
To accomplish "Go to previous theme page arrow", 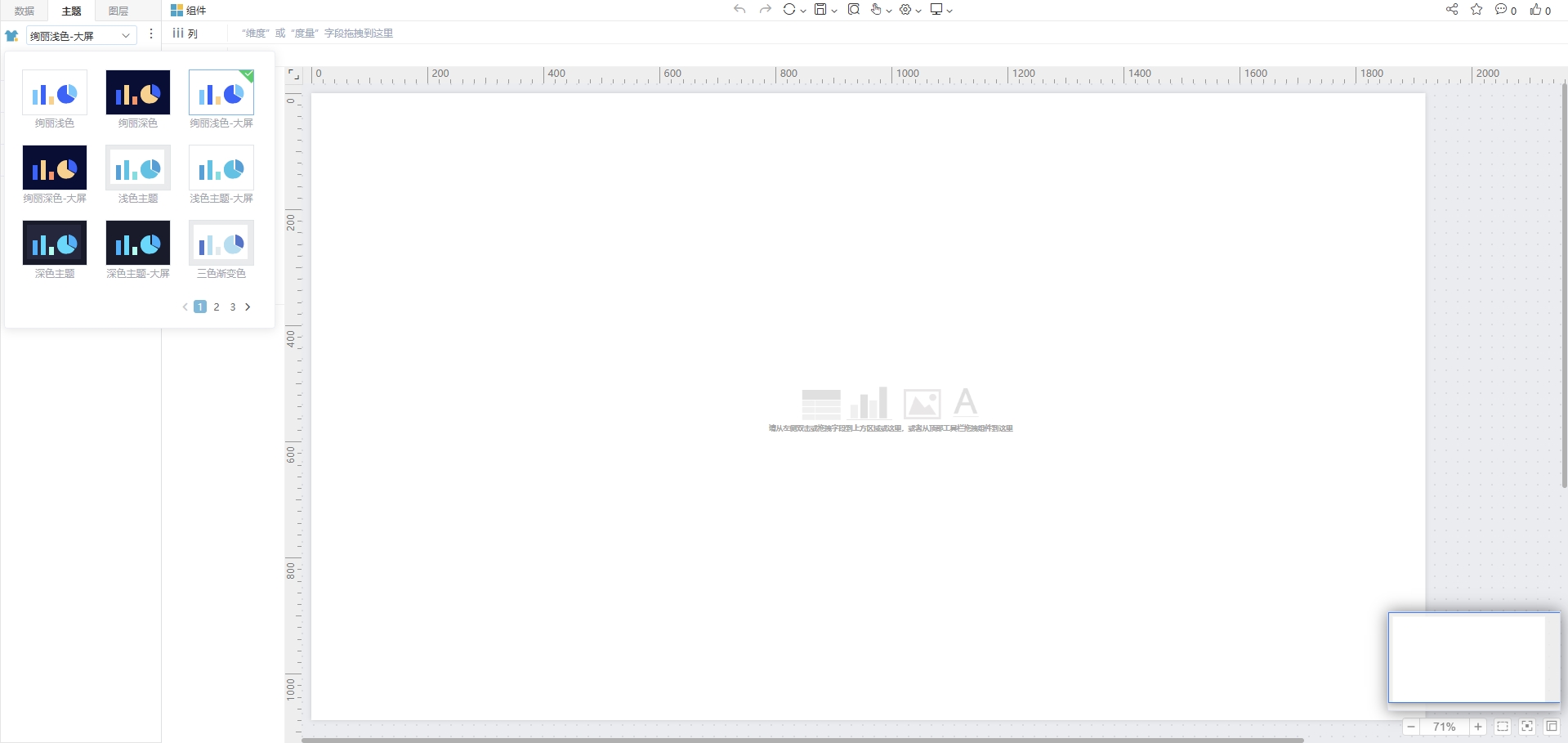I will coord(185,307).
